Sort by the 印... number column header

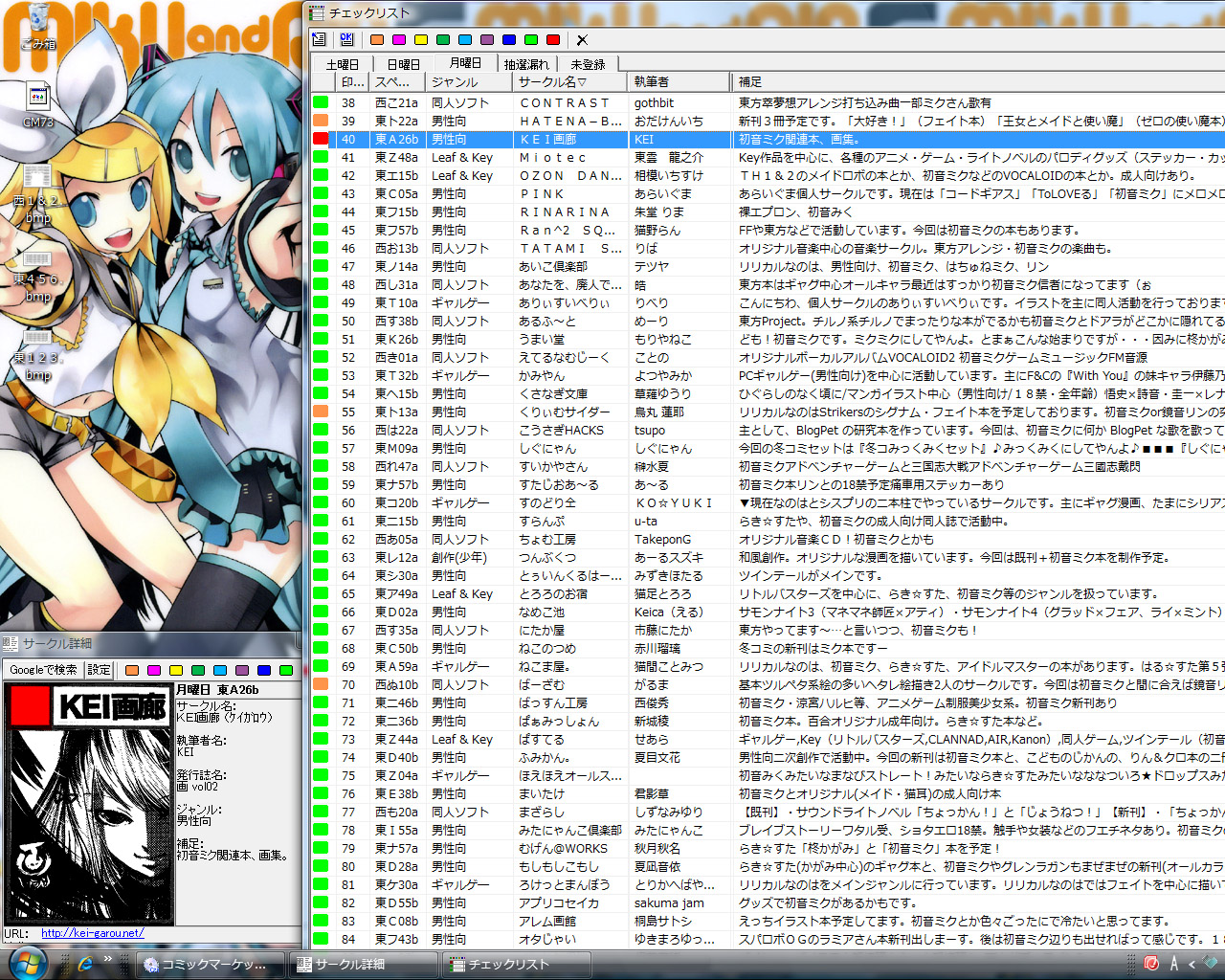[x=352, y=82]
